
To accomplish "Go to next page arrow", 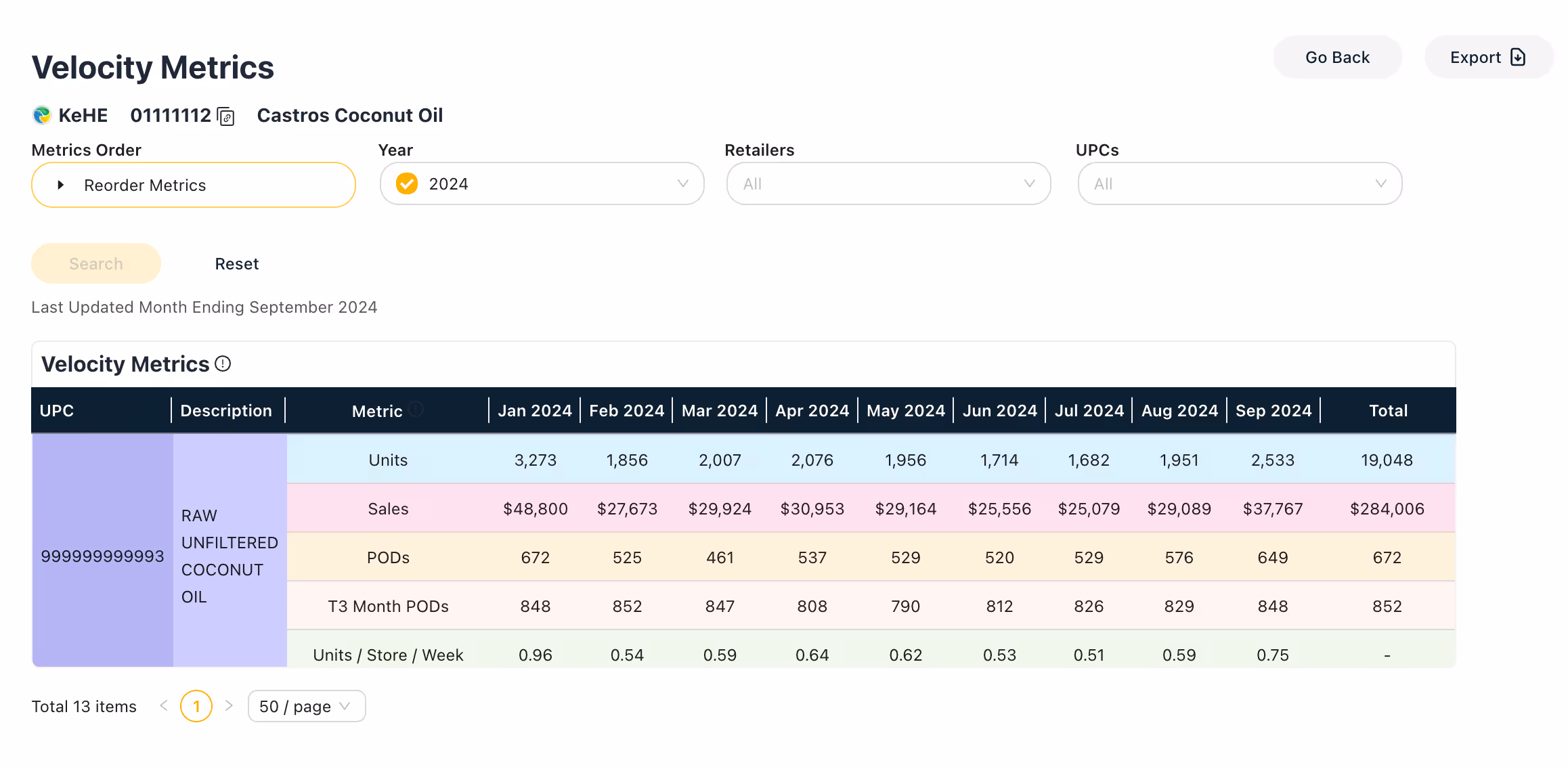I will tap(229, 706).
